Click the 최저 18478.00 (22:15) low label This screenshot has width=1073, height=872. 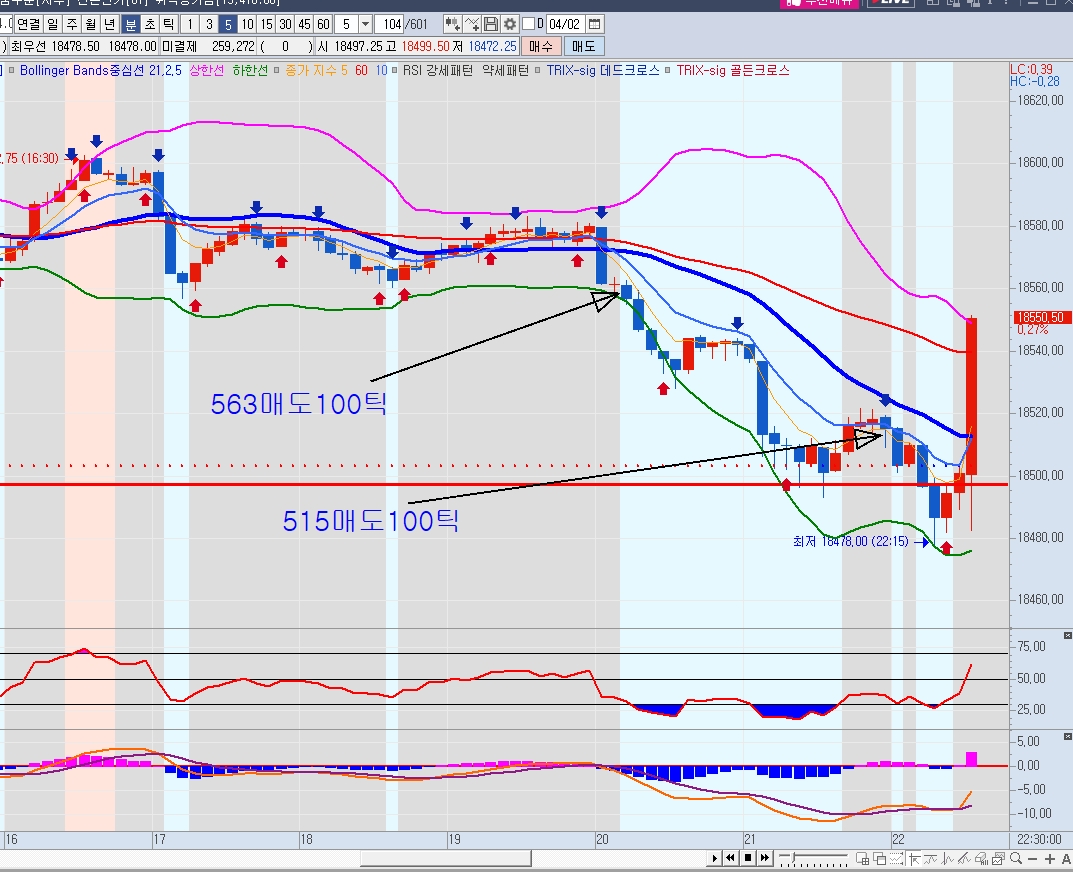click(851, 541)
